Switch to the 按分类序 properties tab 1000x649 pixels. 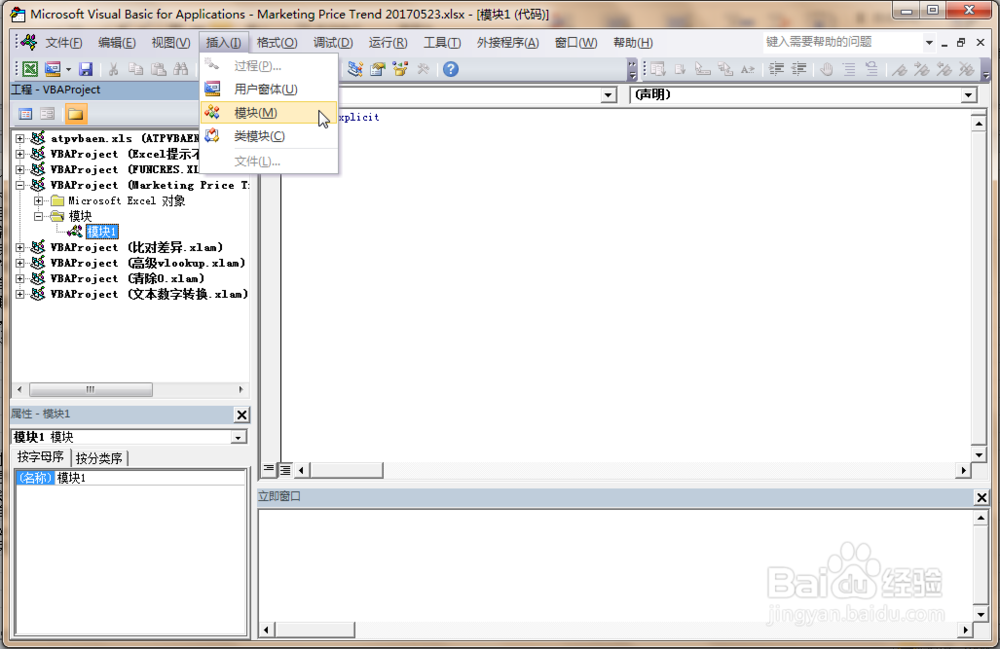point(99,458)
